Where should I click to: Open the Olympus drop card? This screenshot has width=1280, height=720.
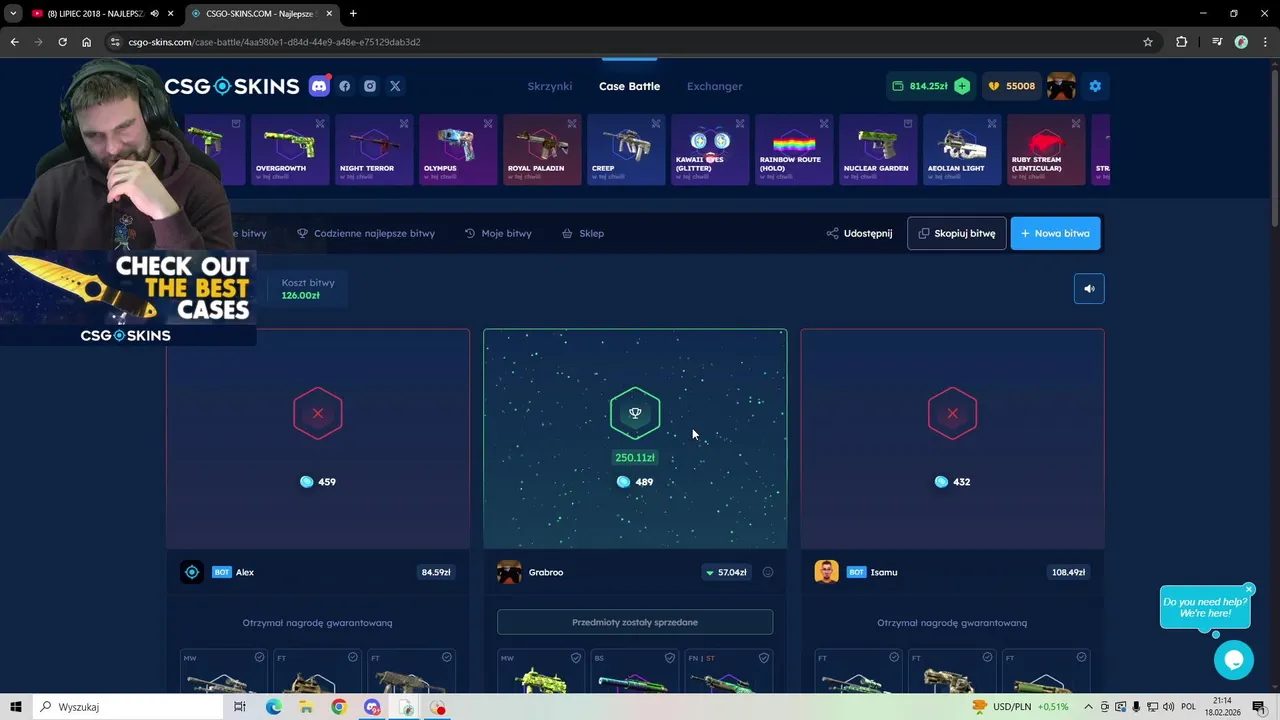pos(457,150)
